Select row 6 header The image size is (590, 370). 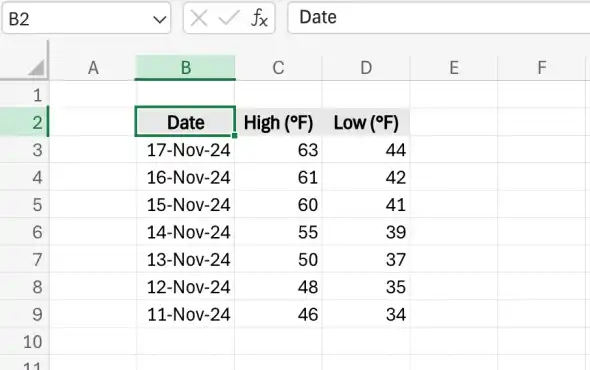24,232
